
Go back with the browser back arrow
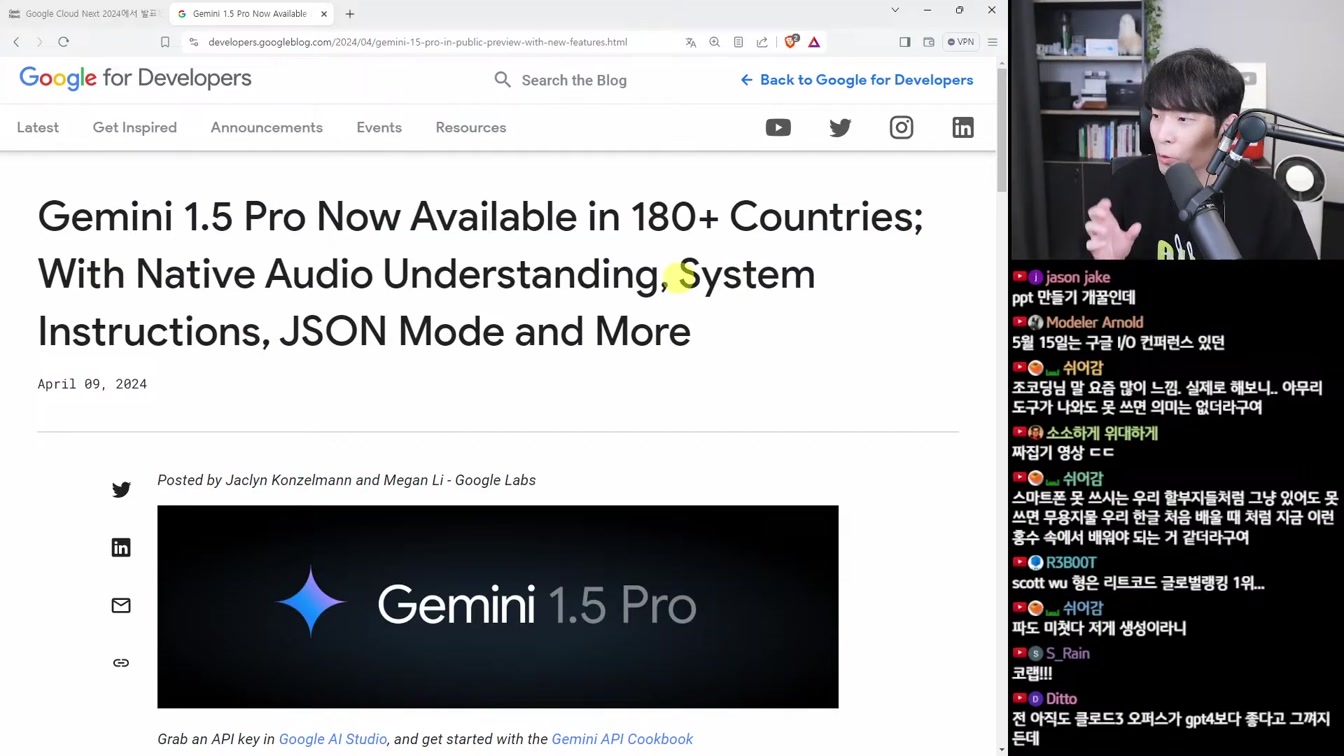click(16, 42)
